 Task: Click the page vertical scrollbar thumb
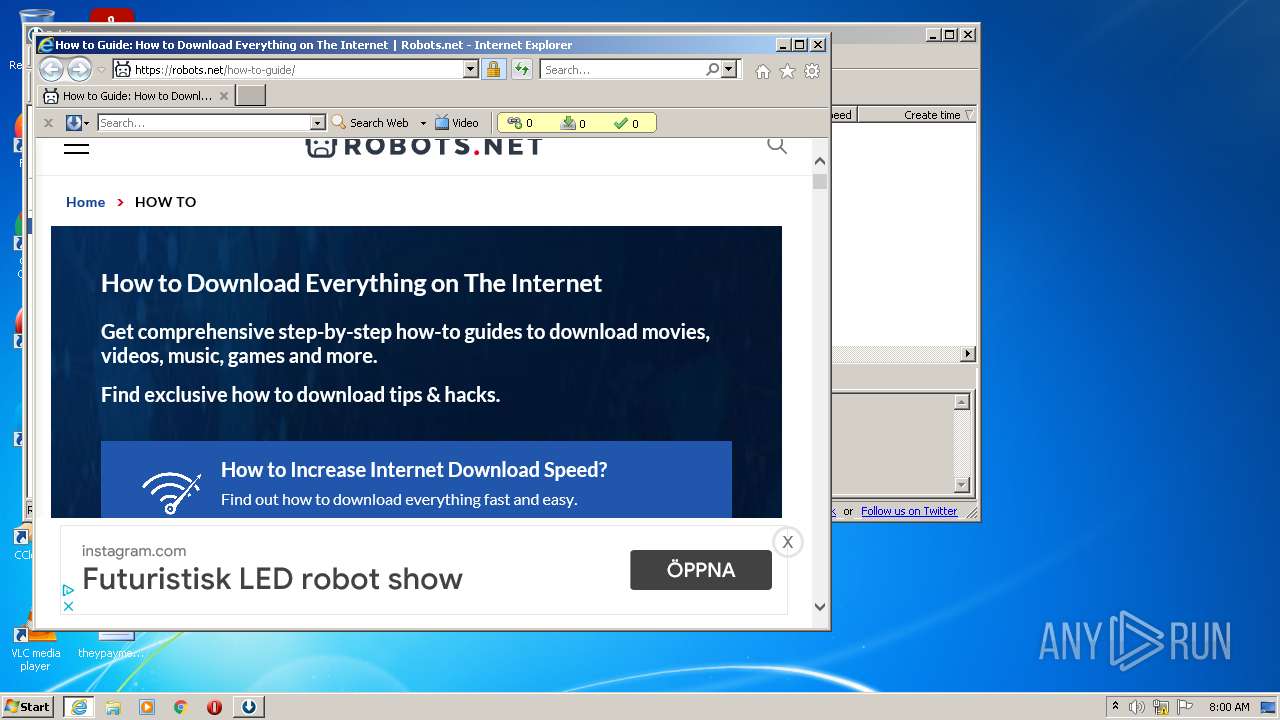820,182
